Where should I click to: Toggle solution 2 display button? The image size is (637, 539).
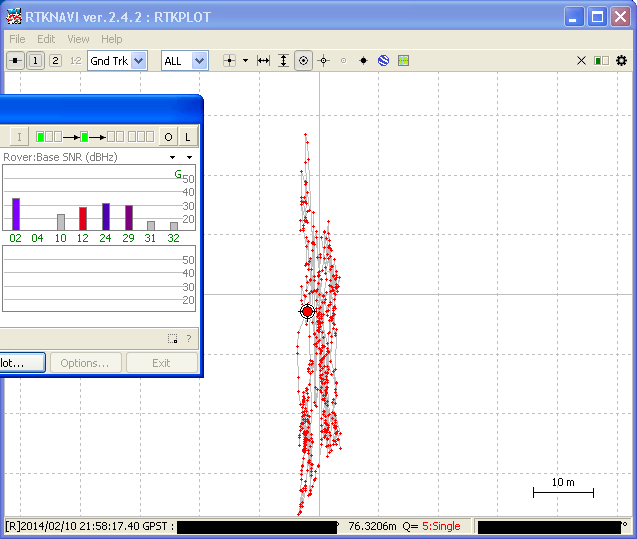coord(55,61)
